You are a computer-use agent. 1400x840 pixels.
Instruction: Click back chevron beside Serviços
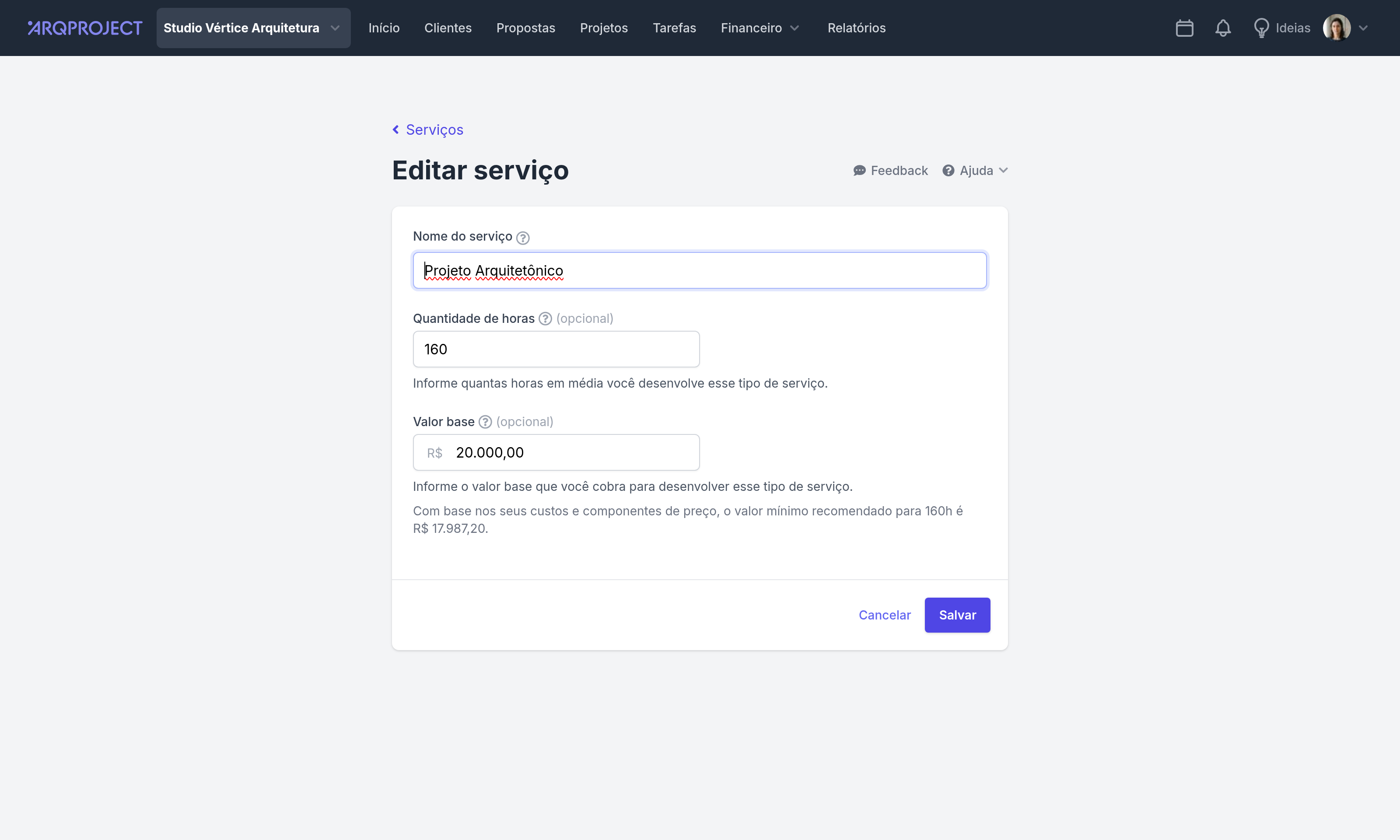tap(395, 129)
